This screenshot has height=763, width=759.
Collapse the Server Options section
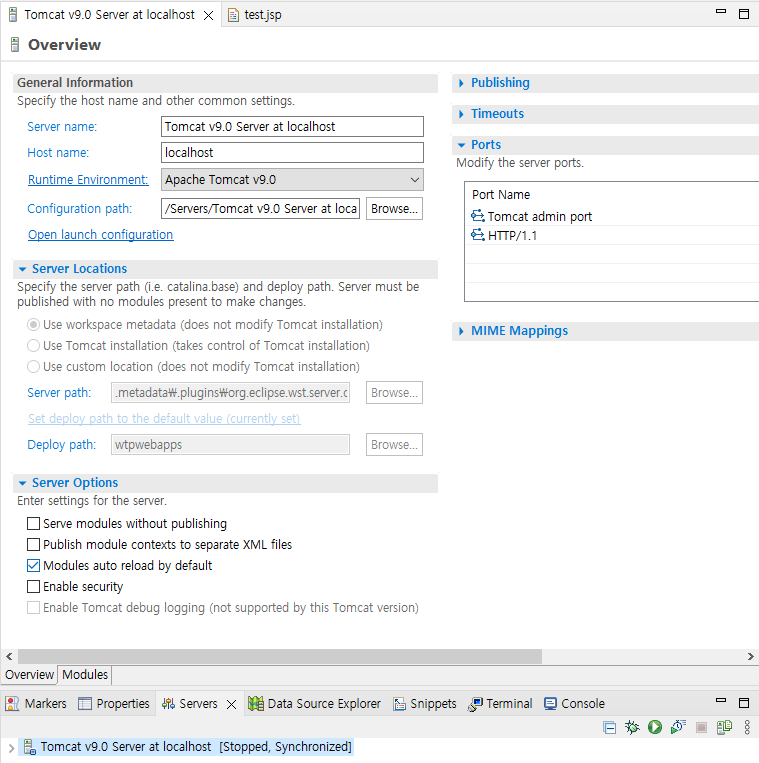22,483
